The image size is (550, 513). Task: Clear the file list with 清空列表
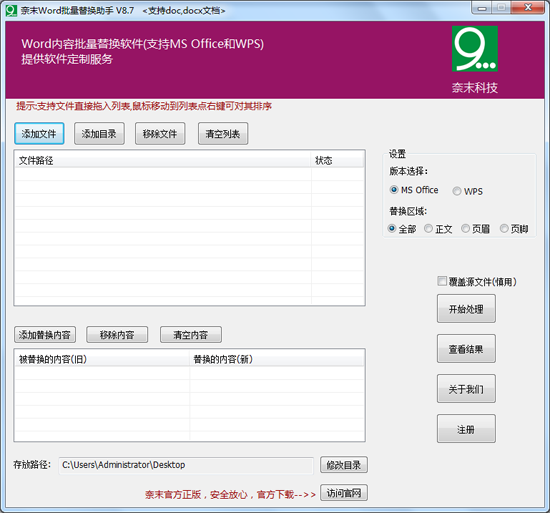pyautogui.click(x=223, y=134)
